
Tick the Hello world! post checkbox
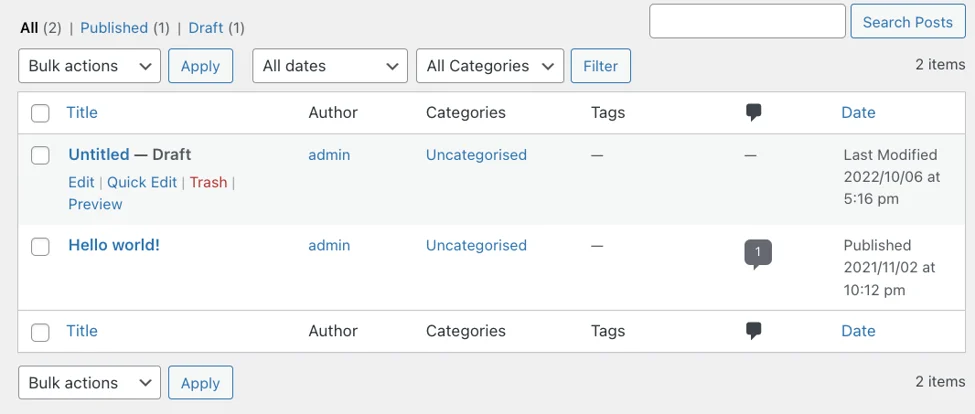point(40,246)
